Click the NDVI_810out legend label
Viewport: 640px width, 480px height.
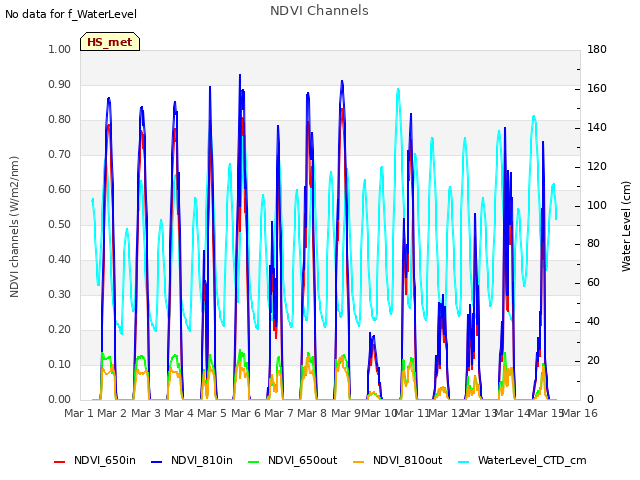pos(407,460)
